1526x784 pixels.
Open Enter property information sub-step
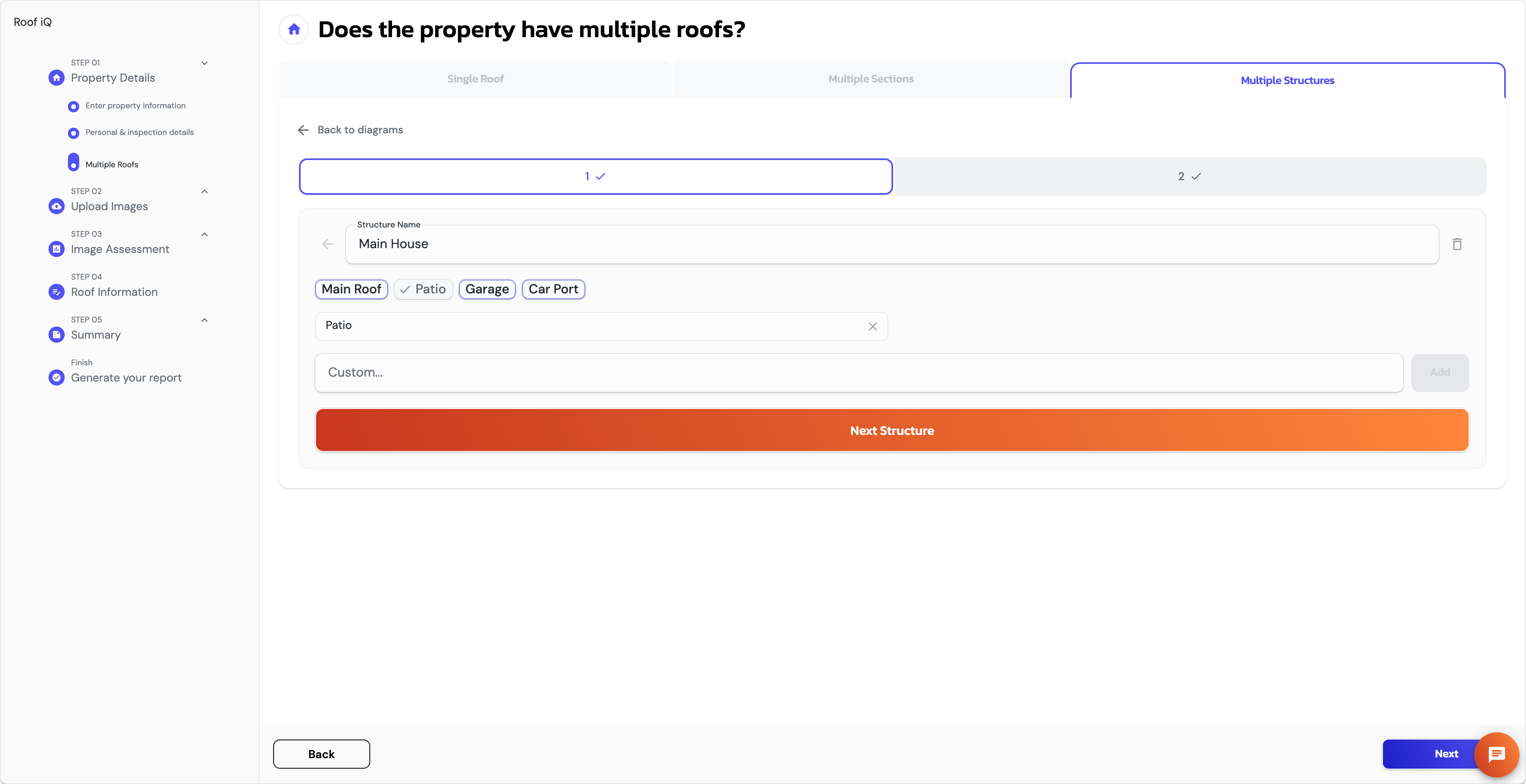[135, 105]
